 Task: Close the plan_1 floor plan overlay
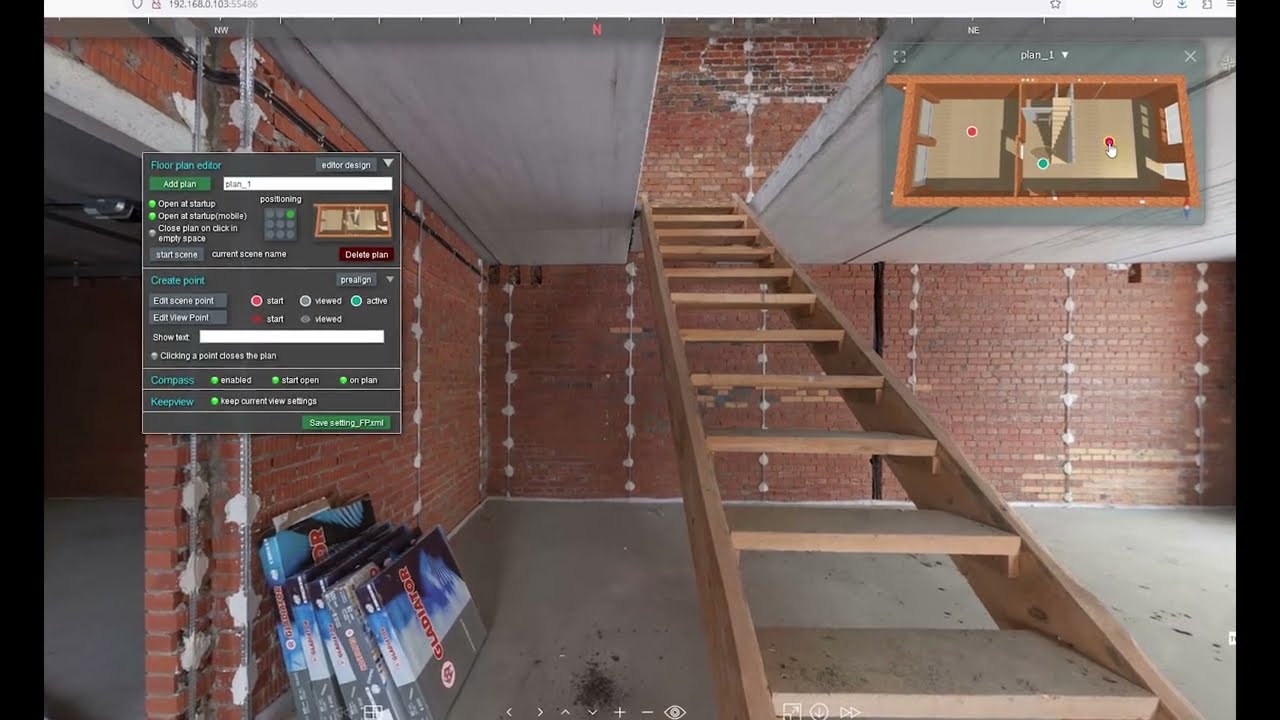(1190, 56)
